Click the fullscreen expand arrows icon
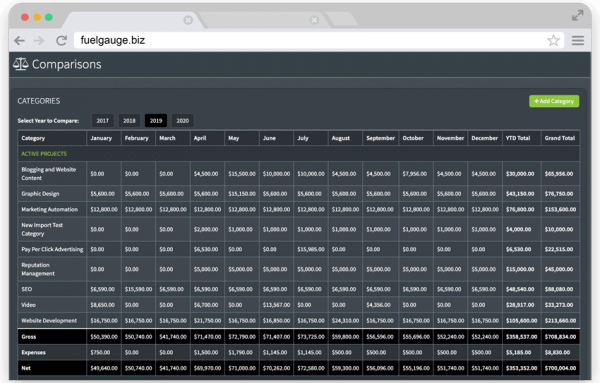This screenshot has width=600, height=383. (x=578, y=15)
